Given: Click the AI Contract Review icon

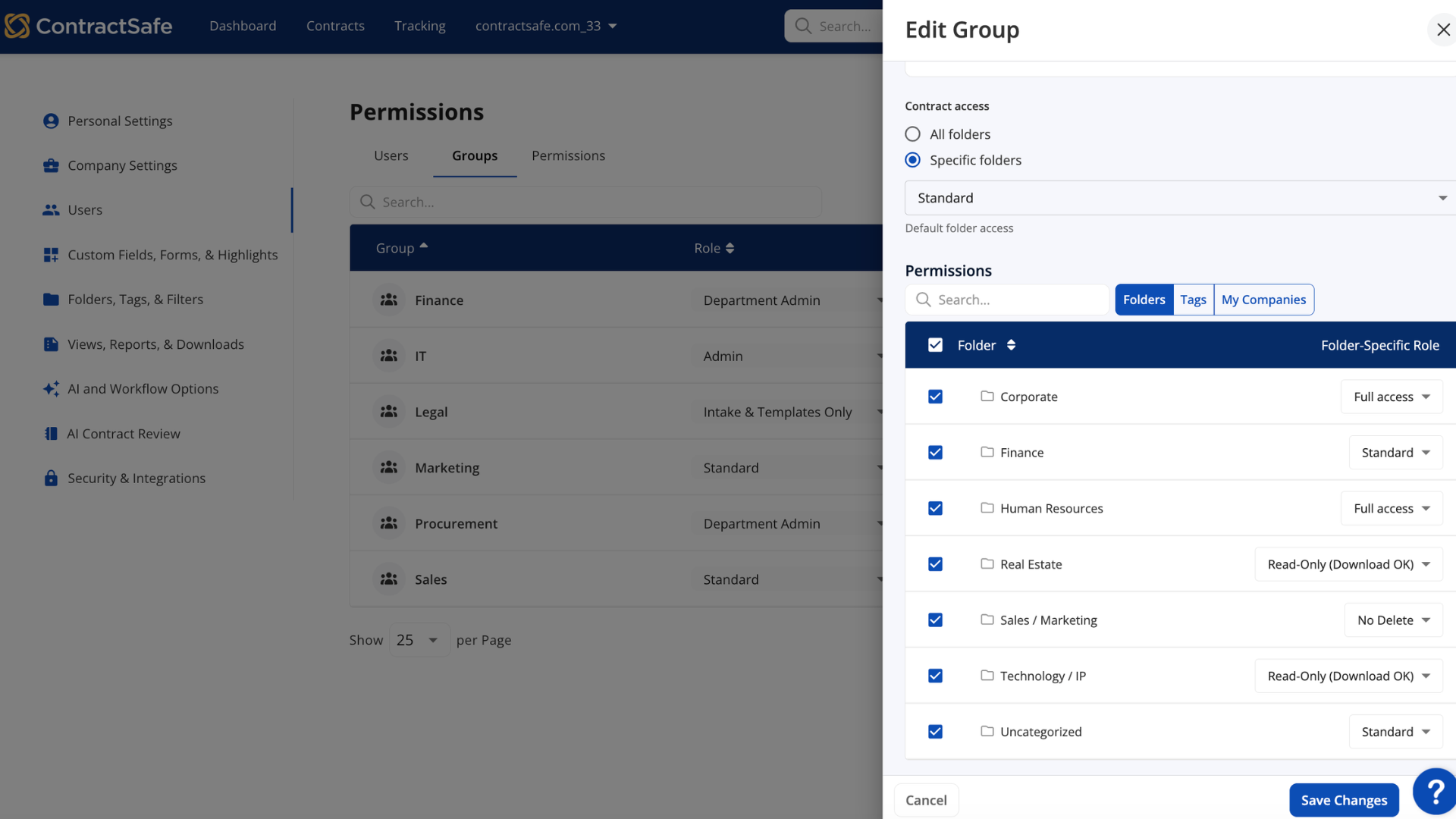Looking at the screenshot, I should pos(51,434).
